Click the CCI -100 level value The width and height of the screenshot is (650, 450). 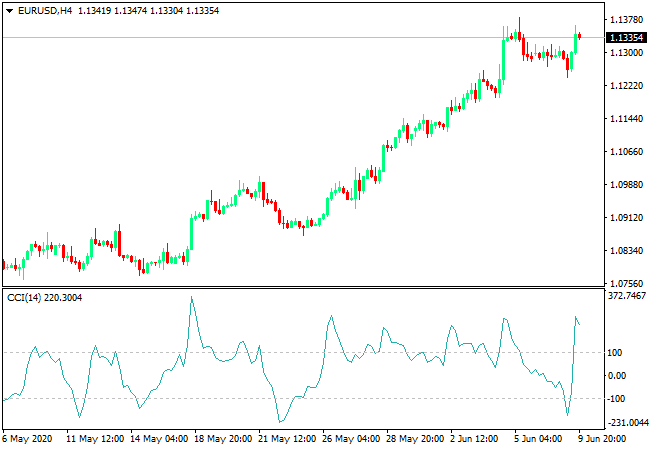[618, 399]
